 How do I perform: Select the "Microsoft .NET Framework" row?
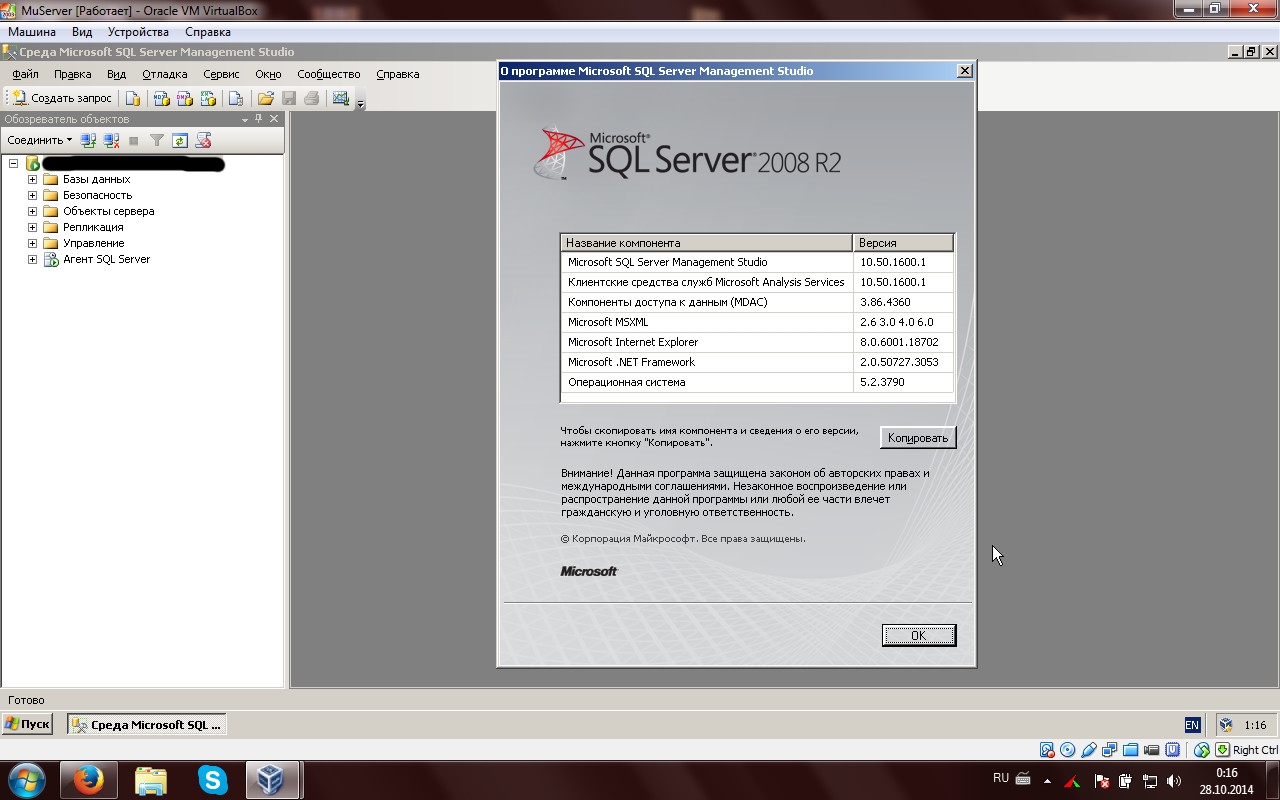pyautogui.click(x=757, y=362)
